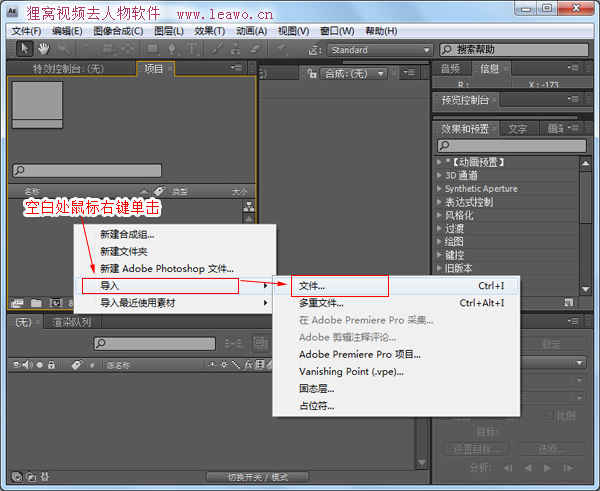Viewport: 600px width, 491px height.
Task: Expand the 过渡 effects category
Action: pyautogui.click(x=439, y=228)
